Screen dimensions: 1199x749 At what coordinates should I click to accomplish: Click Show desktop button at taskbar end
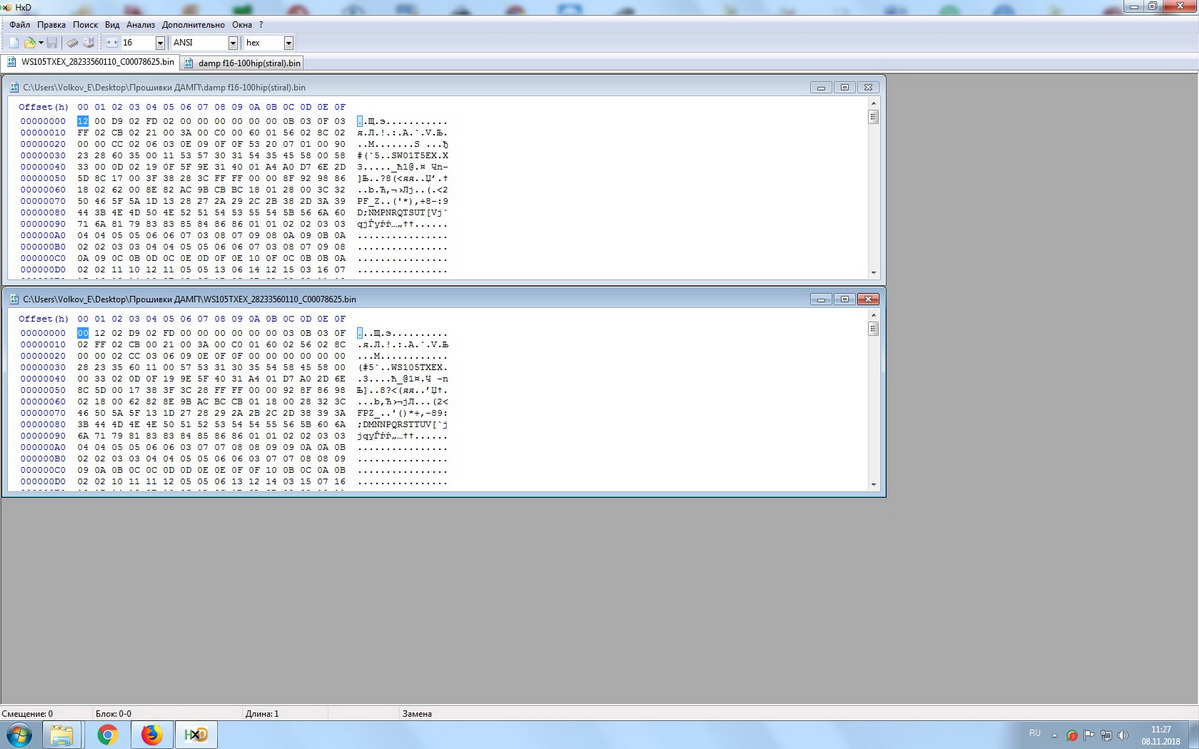[1193, 735]
